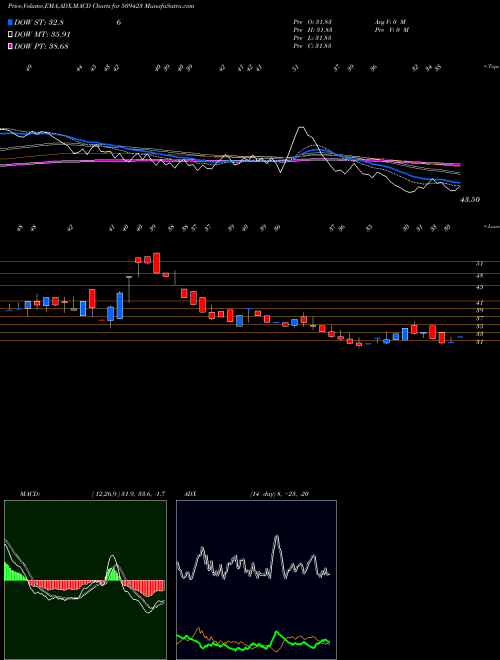This screenshot has height=660, width=500.
Task: Click the 39 price level axis label
Action: pyautogui.click(x=479, y=310)
